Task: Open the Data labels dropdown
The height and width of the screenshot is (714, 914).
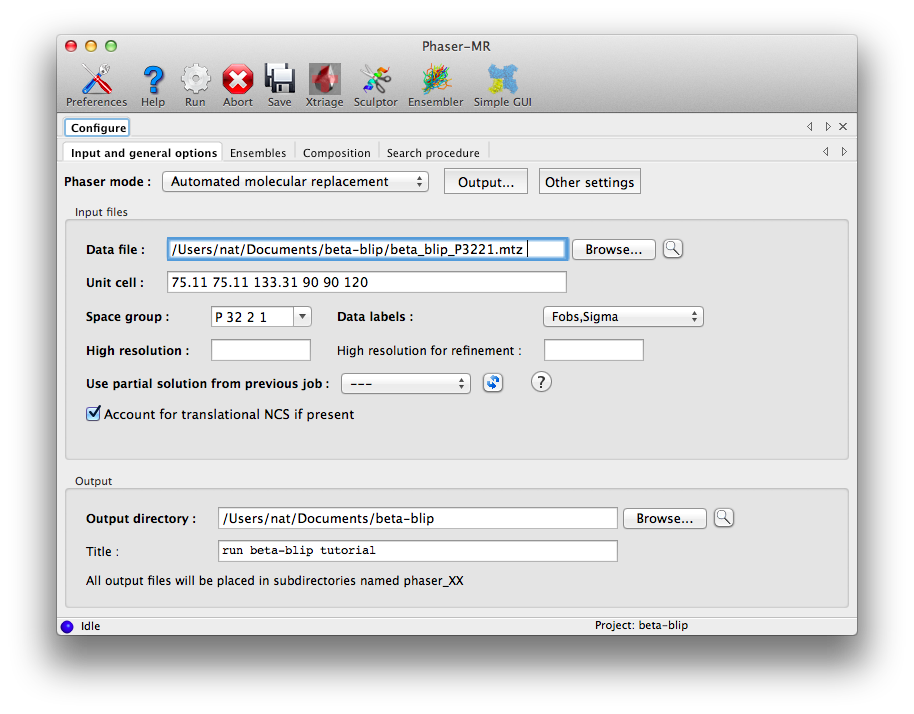Action: click(x=622, y=317)
